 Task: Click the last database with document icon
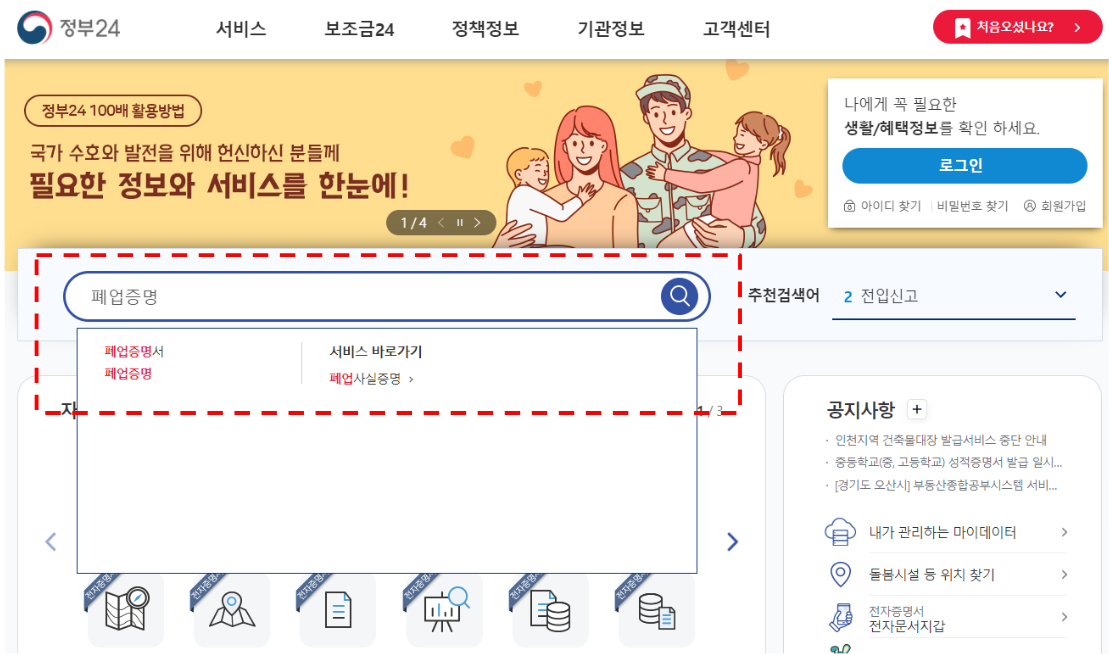tap(657, 610)
